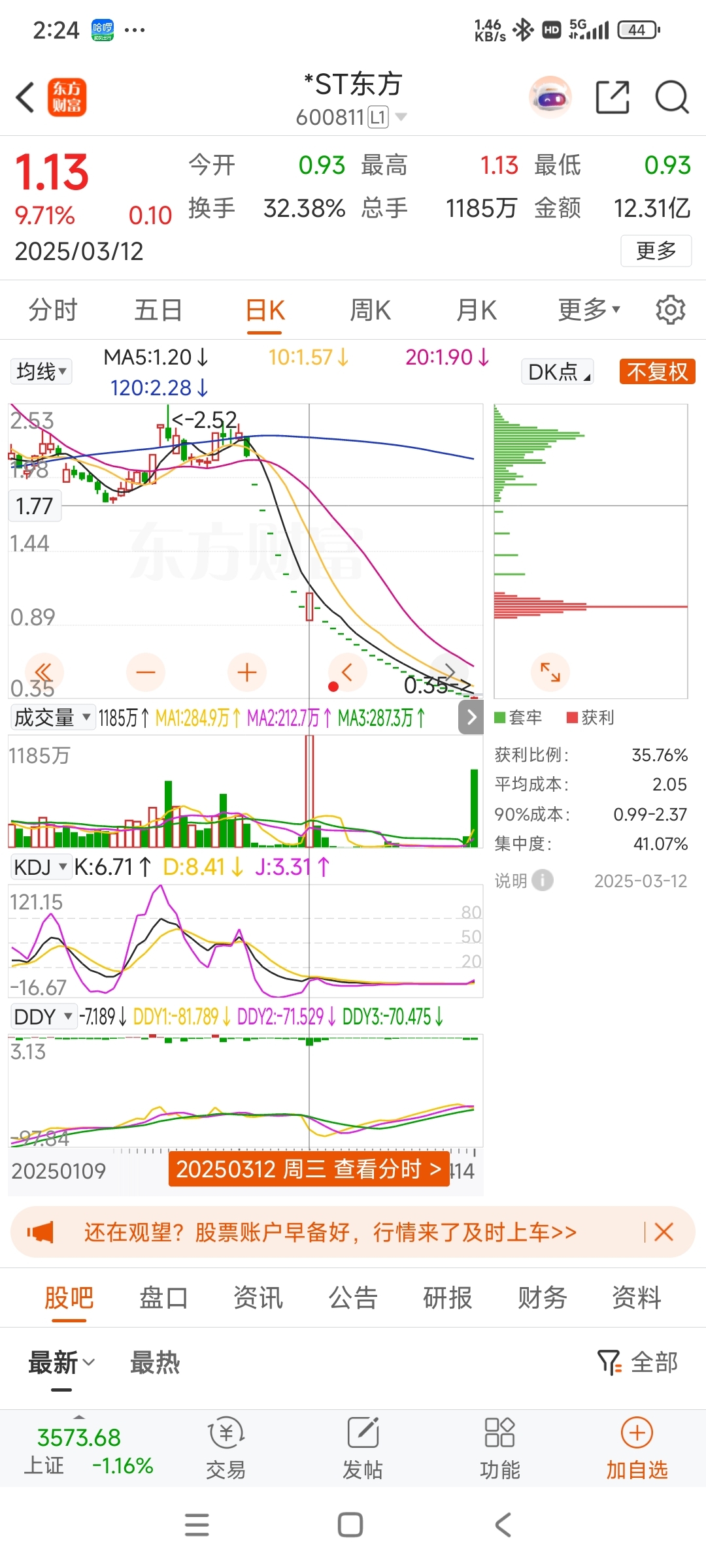Toggle the 不复权 adjustment button
The image size is (706, 1568).
click(x=658, y=372)
